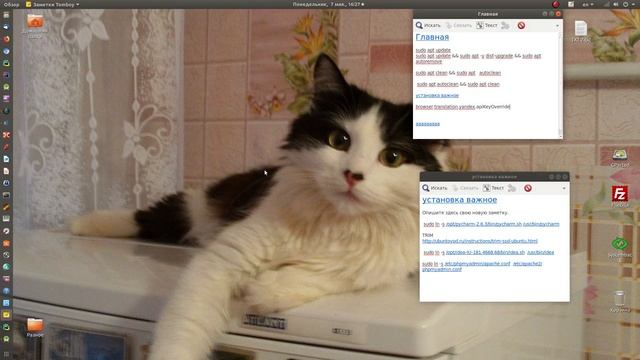640x360 pixels.
Task: Click the browser.translation.yandex.apiKeyOverride text line
Action: (x=463, y=107)
